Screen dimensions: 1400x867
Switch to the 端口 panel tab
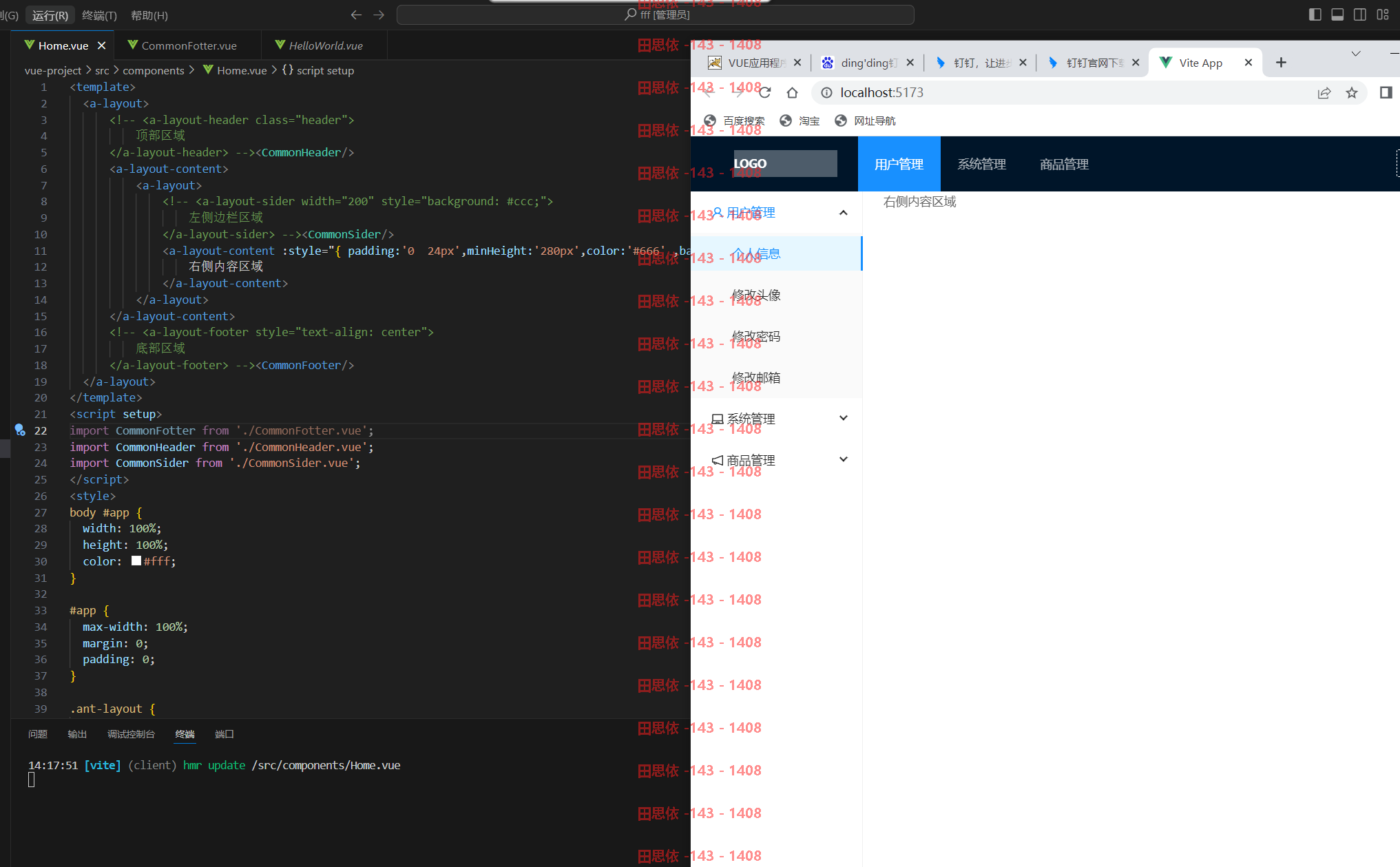[224, 734]
